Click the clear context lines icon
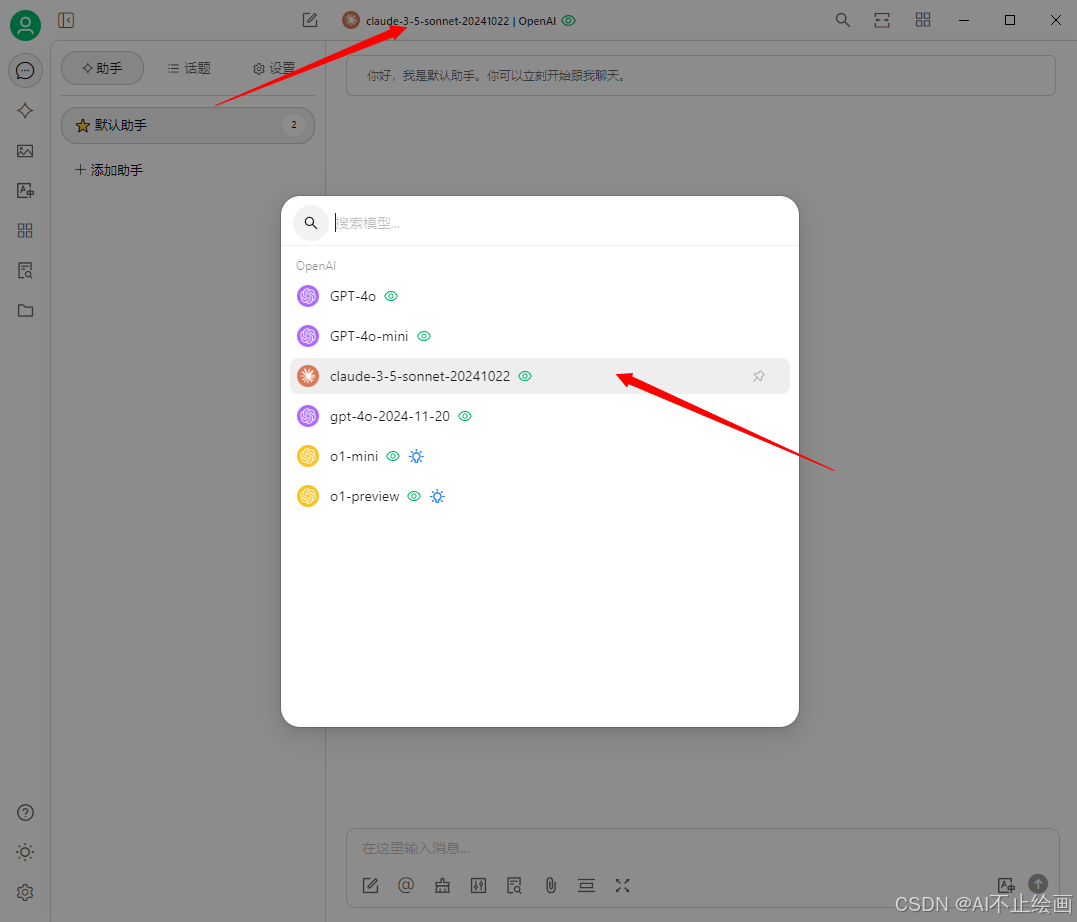 586,886
